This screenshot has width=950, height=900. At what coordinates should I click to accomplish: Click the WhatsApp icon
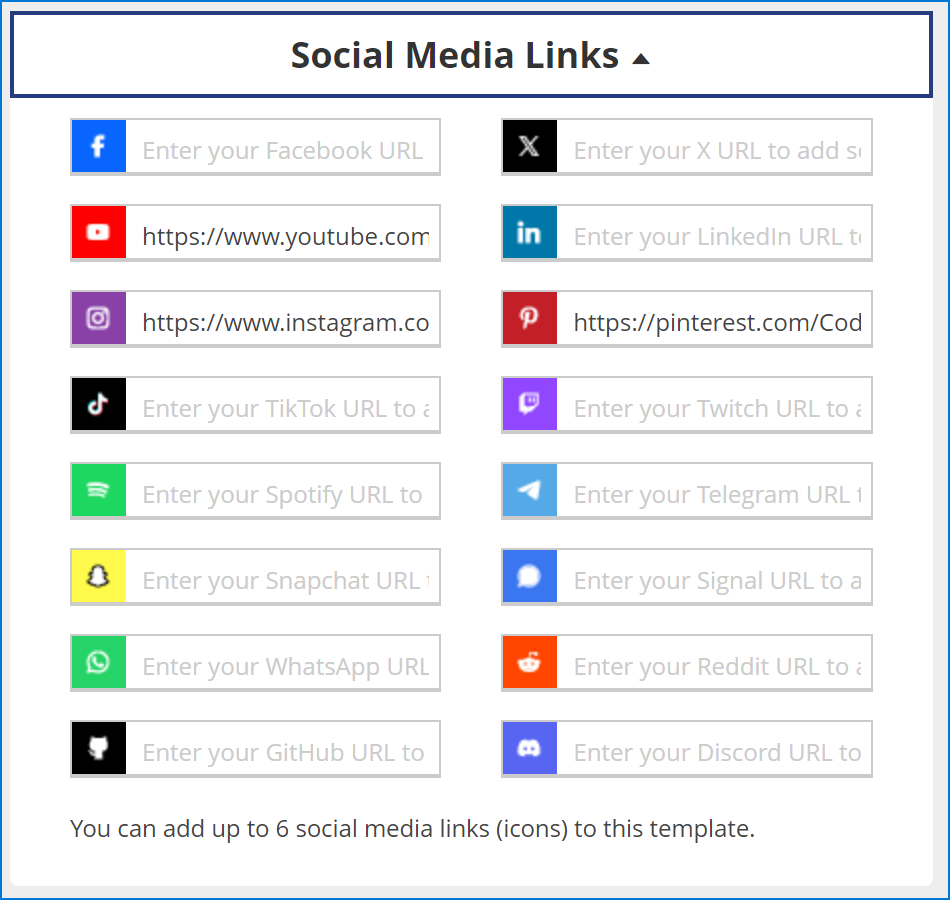99,662
